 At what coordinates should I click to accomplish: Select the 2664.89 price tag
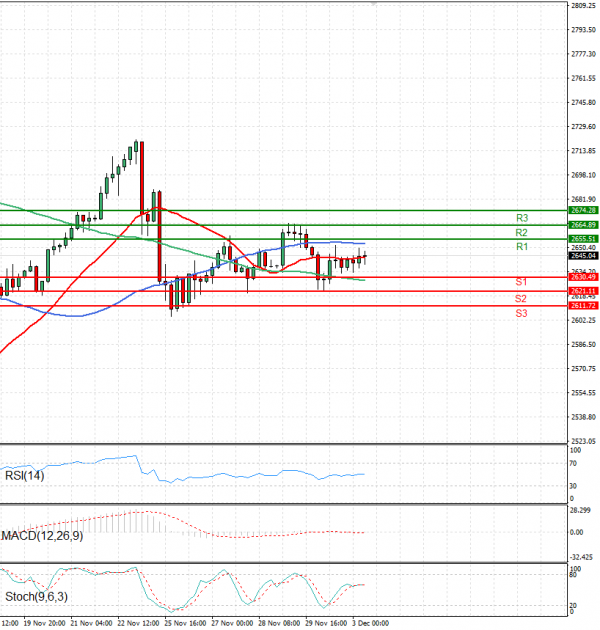[x=584, y=225]
